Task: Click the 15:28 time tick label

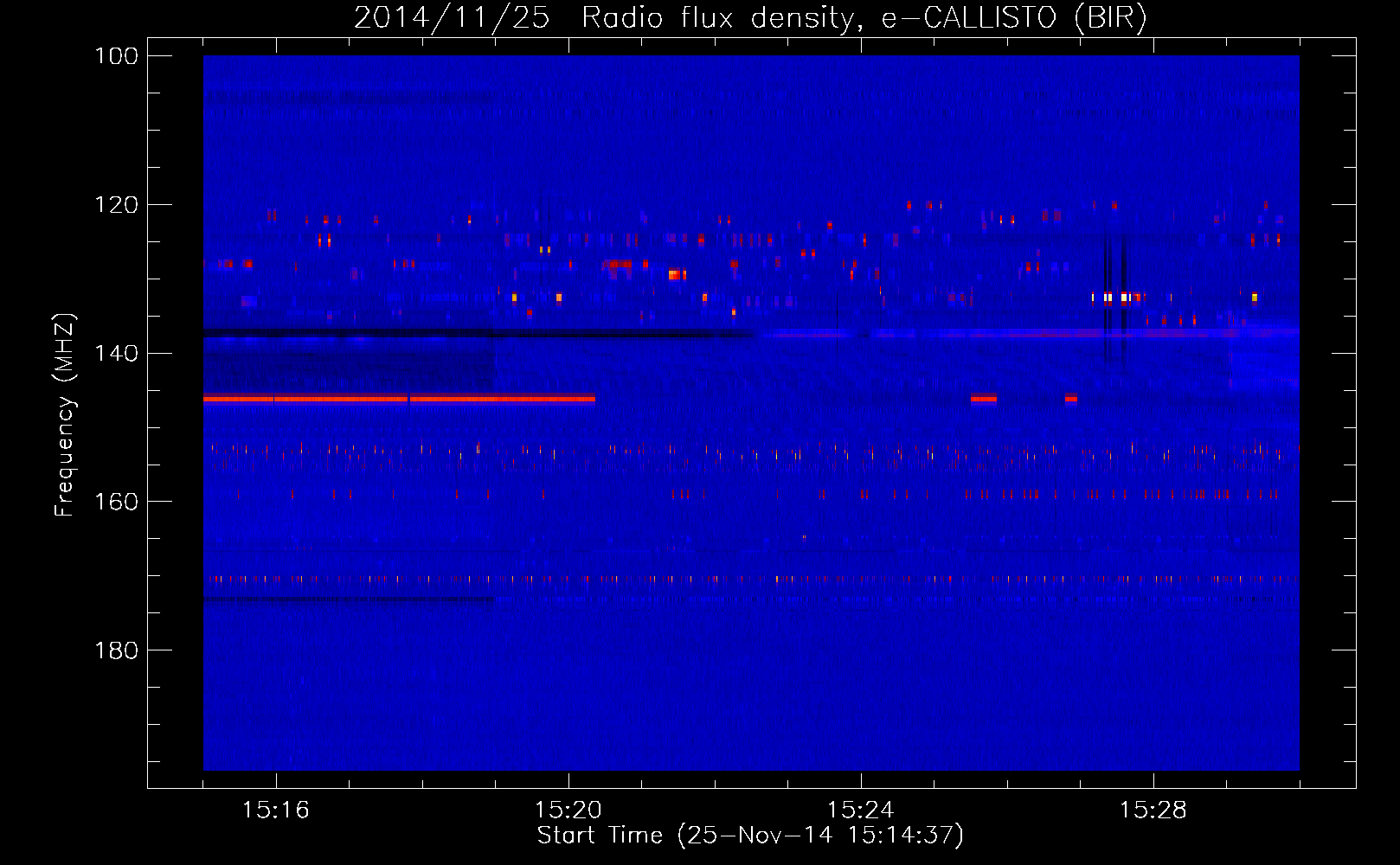Action: 1153,810
